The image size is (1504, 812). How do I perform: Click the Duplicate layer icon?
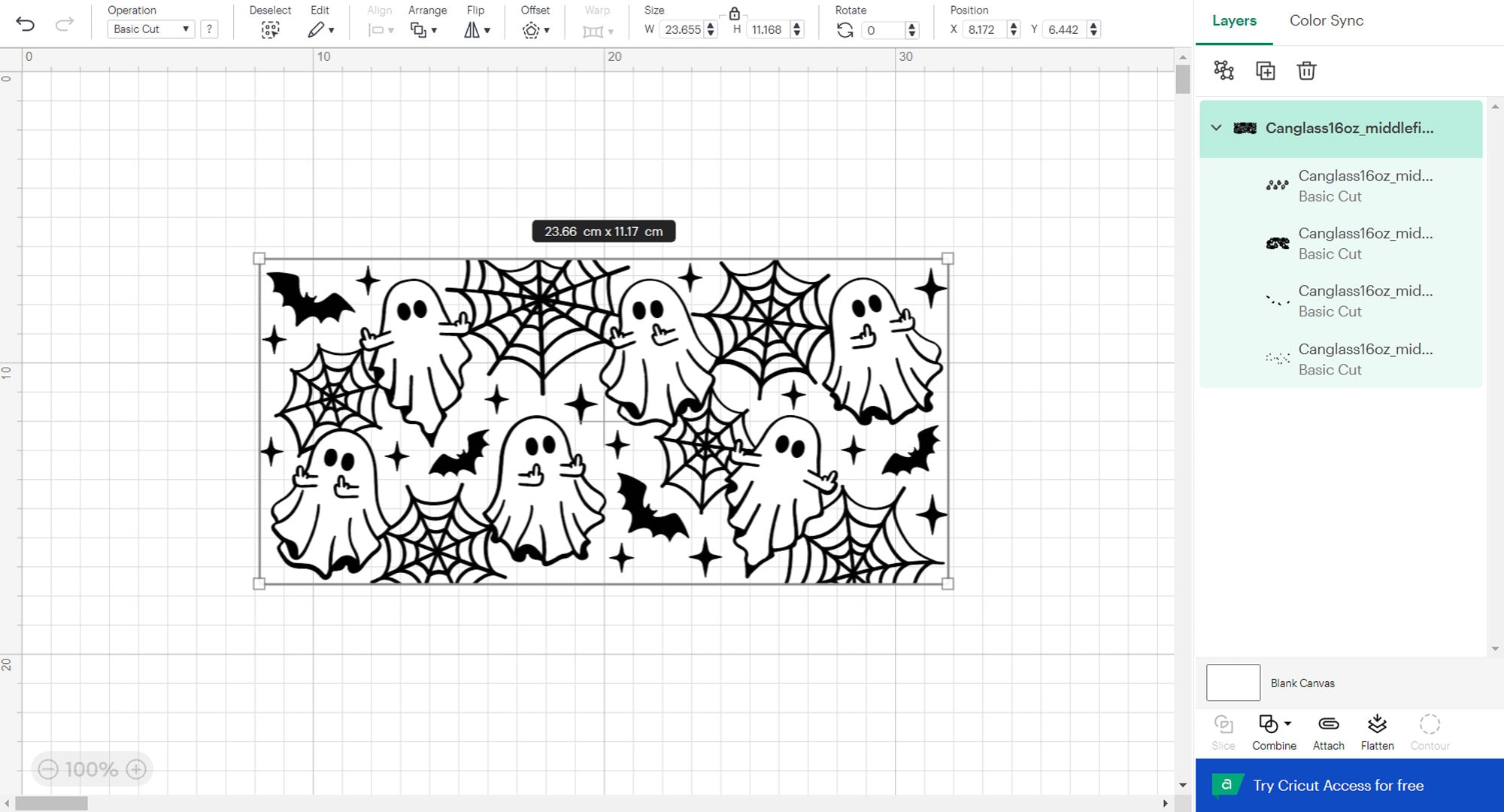tap(1266, 71)
